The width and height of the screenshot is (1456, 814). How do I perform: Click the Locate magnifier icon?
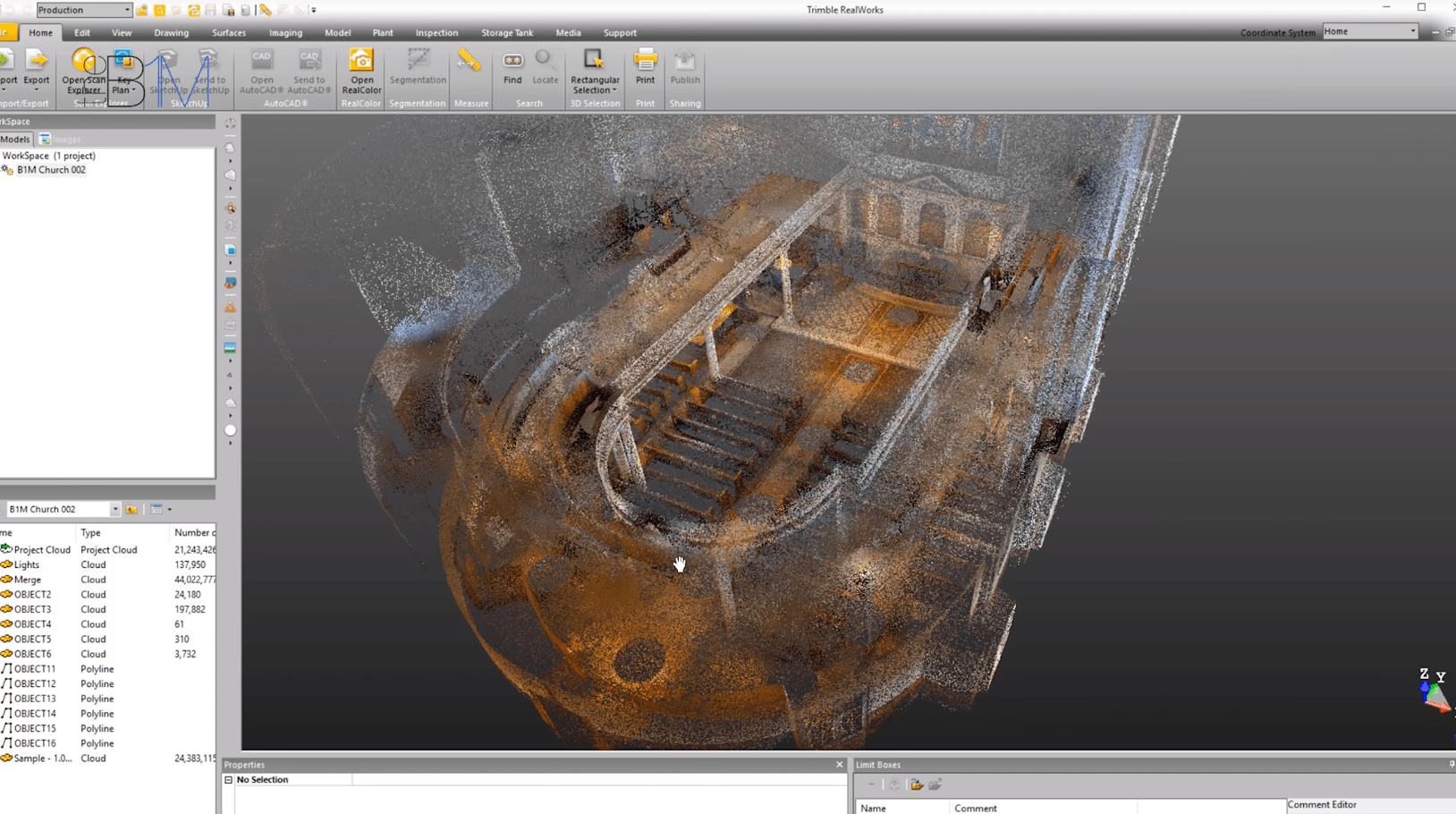545,68
